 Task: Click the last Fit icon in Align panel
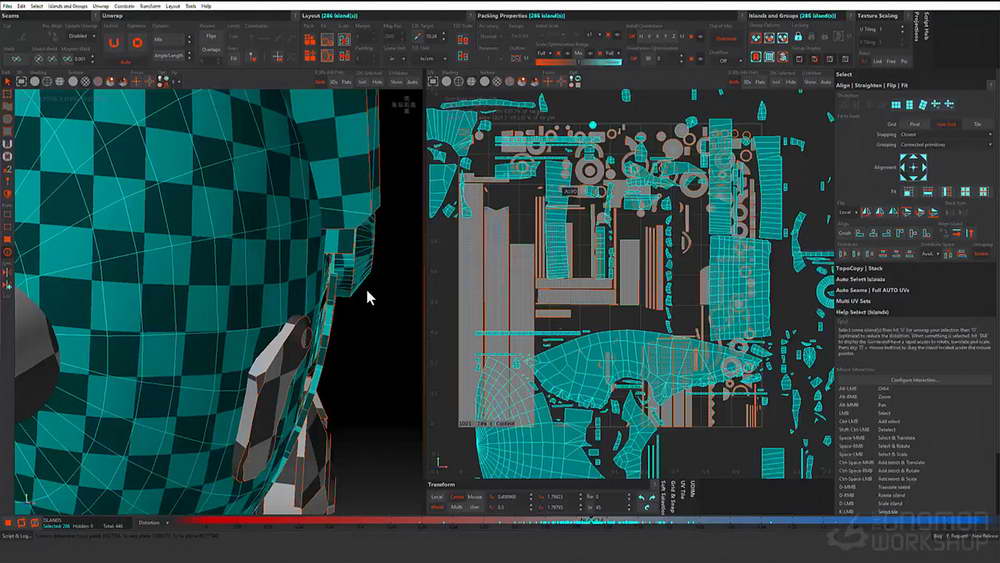(x=983, y=192)
